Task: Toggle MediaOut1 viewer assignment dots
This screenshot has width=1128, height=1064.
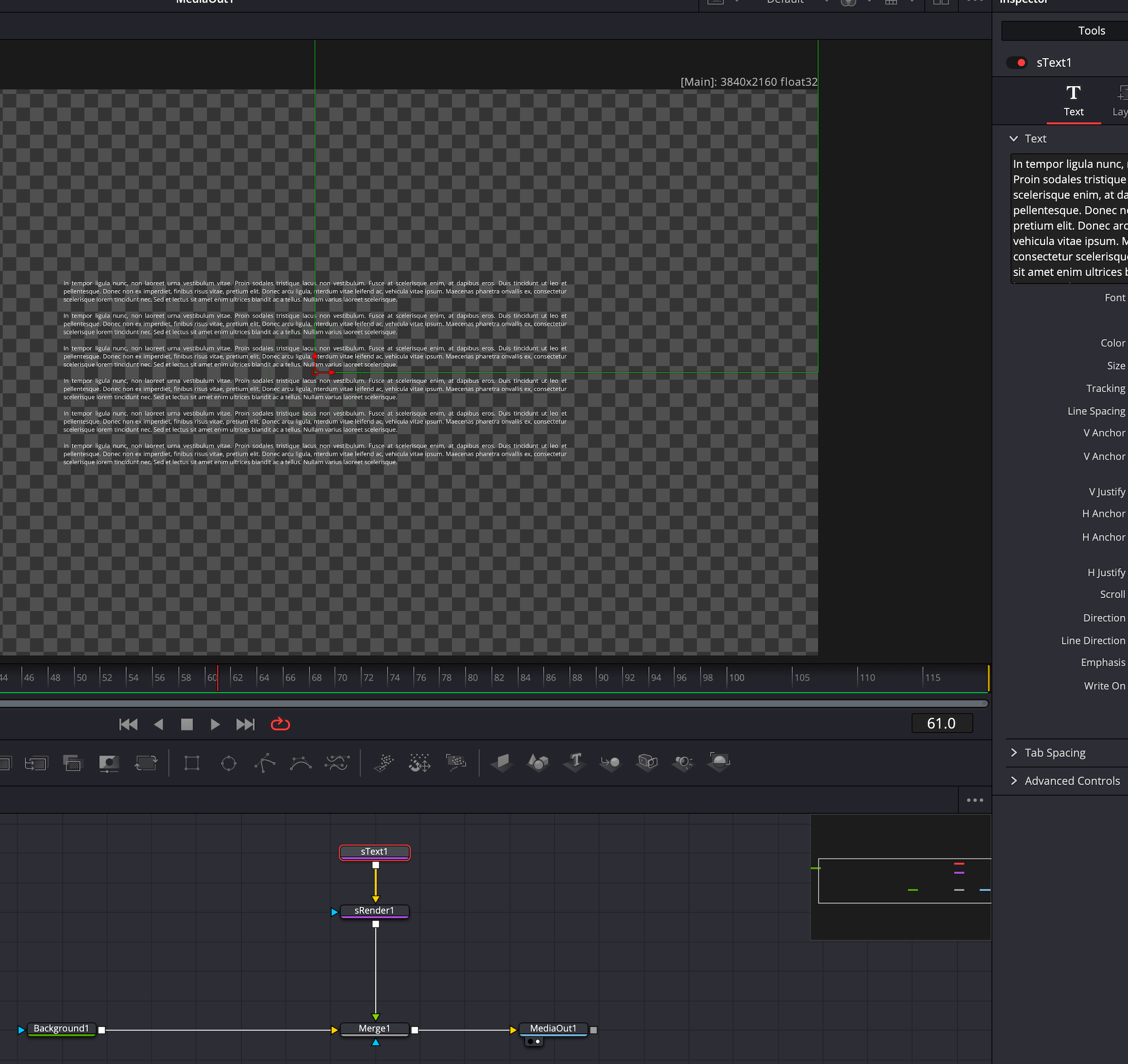Action: [x=533, y=1041]
